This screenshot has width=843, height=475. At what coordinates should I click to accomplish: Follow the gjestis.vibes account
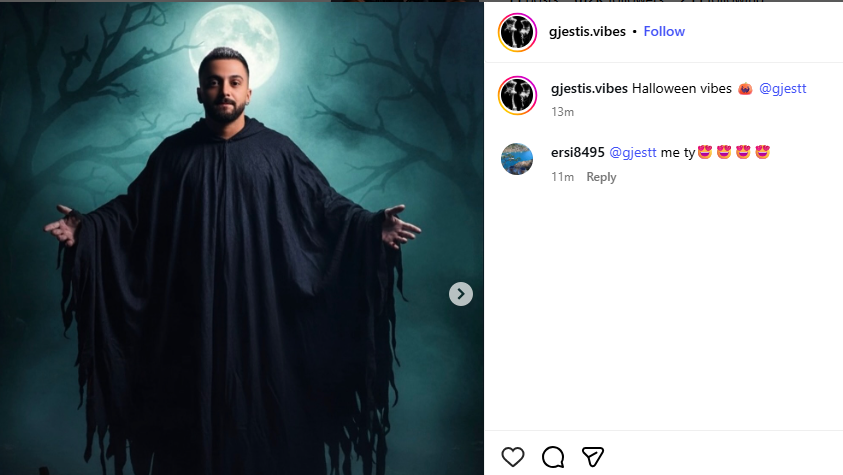click(x=664, y=32)
